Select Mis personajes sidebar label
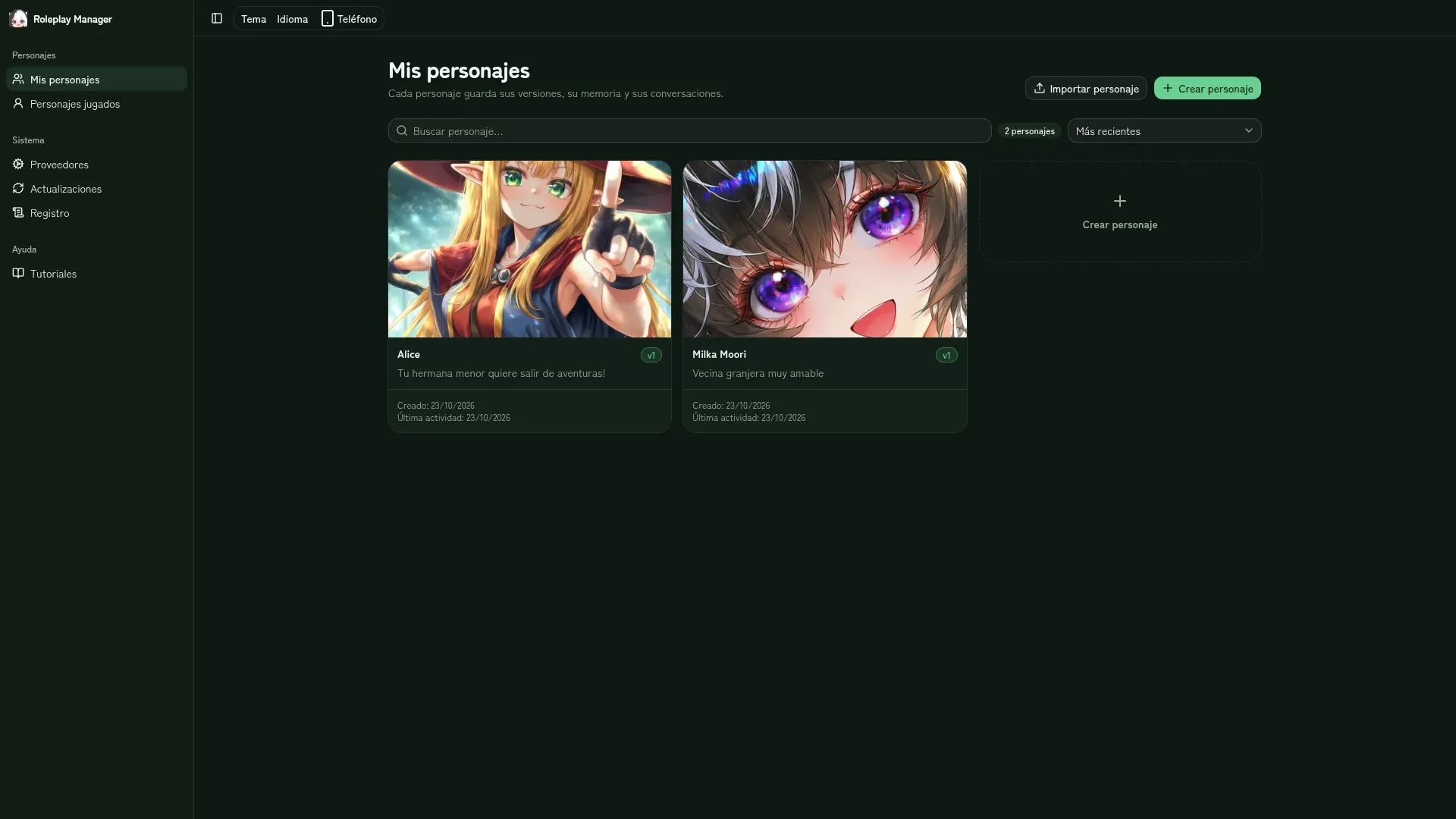This screenshot has height=819, width=1456. point(64,80)
